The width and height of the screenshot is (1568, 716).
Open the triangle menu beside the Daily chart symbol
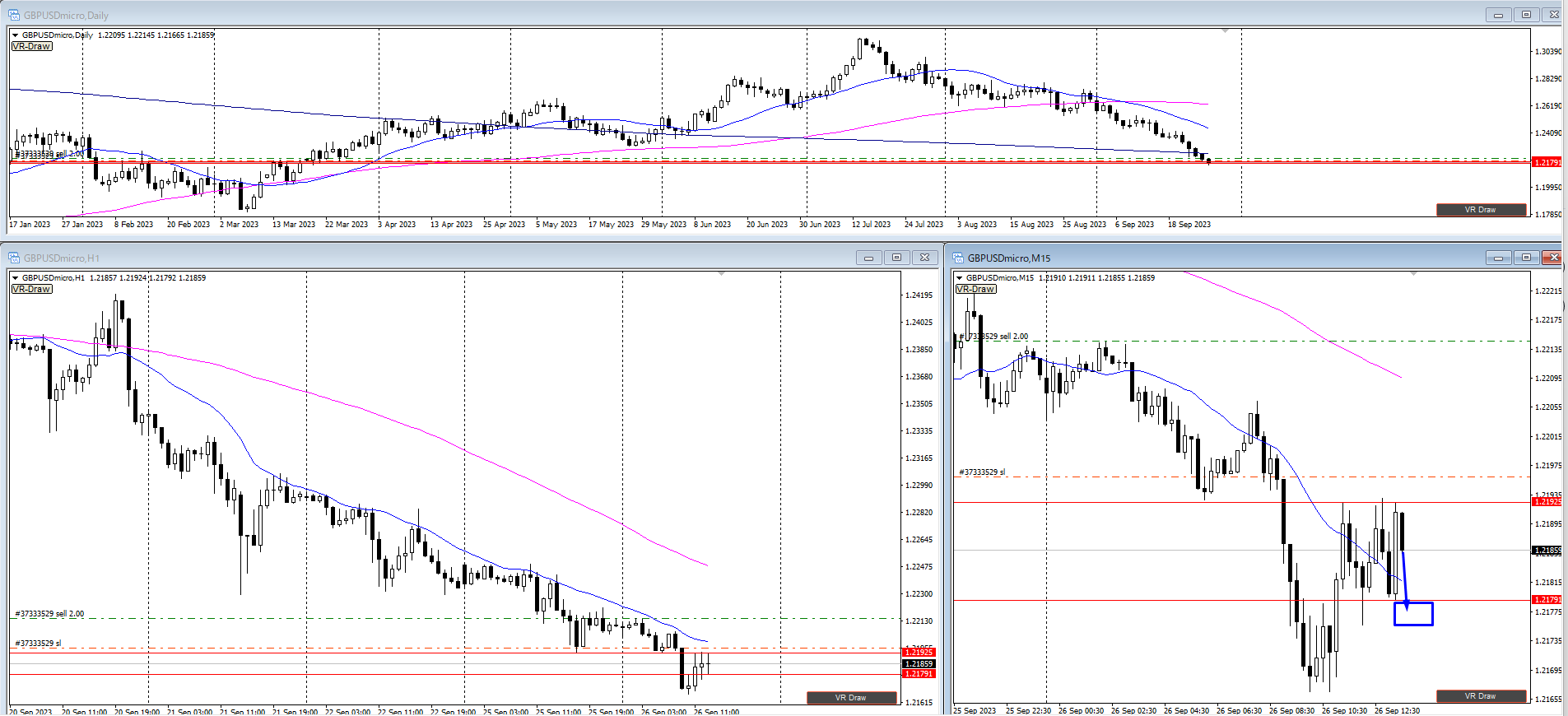pyautogui.click(x=15, y=35)
